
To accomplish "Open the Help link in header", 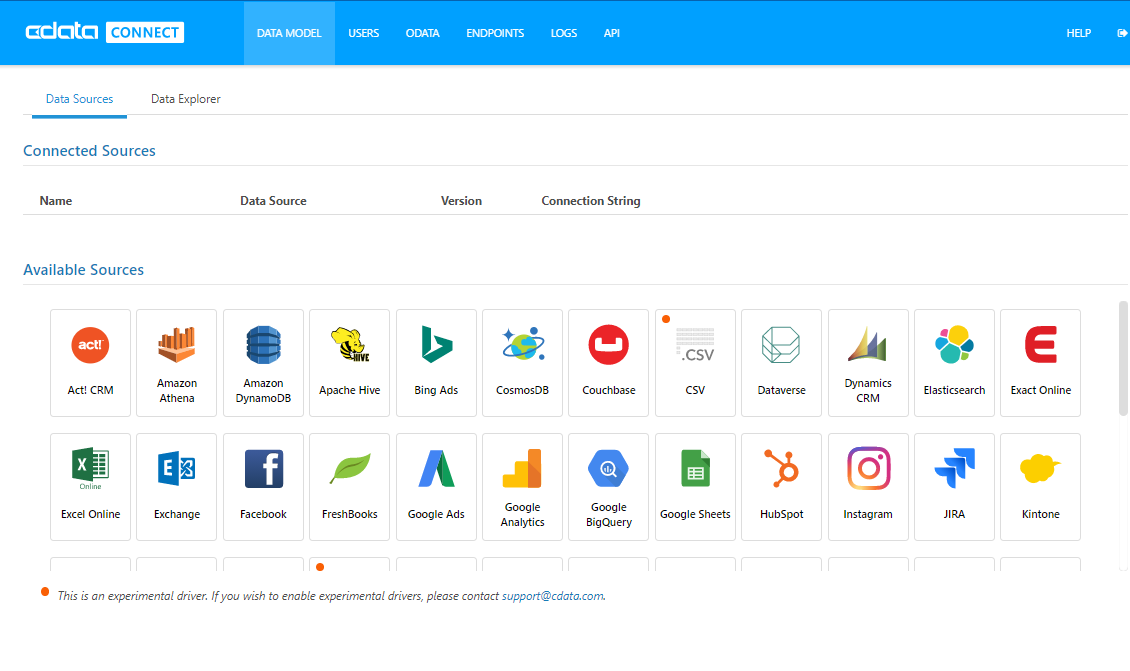I will [x=1078, y=33].
